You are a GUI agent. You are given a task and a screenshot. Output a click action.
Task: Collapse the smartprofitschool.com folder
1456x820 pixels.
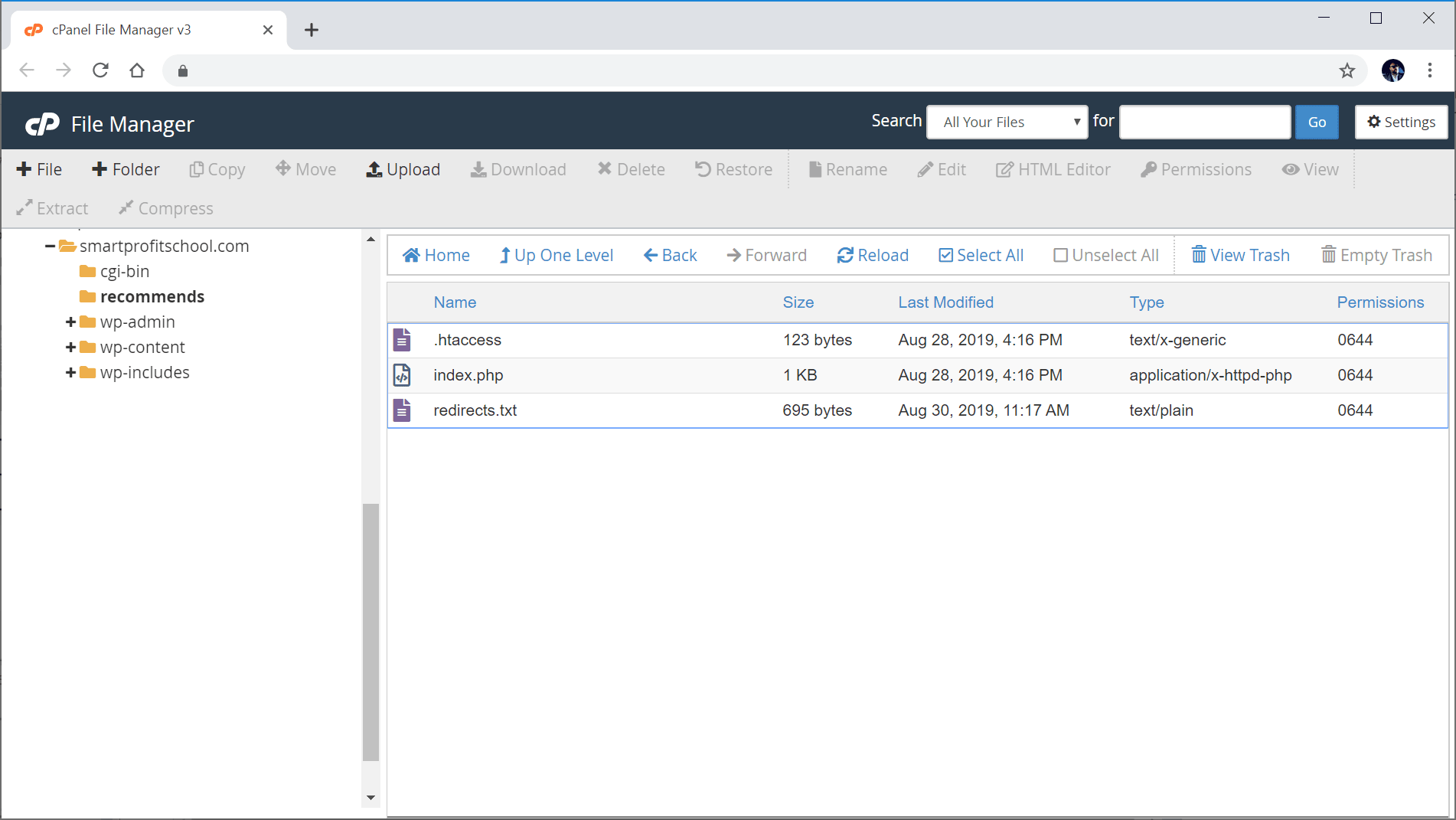(x=50, y=247)
